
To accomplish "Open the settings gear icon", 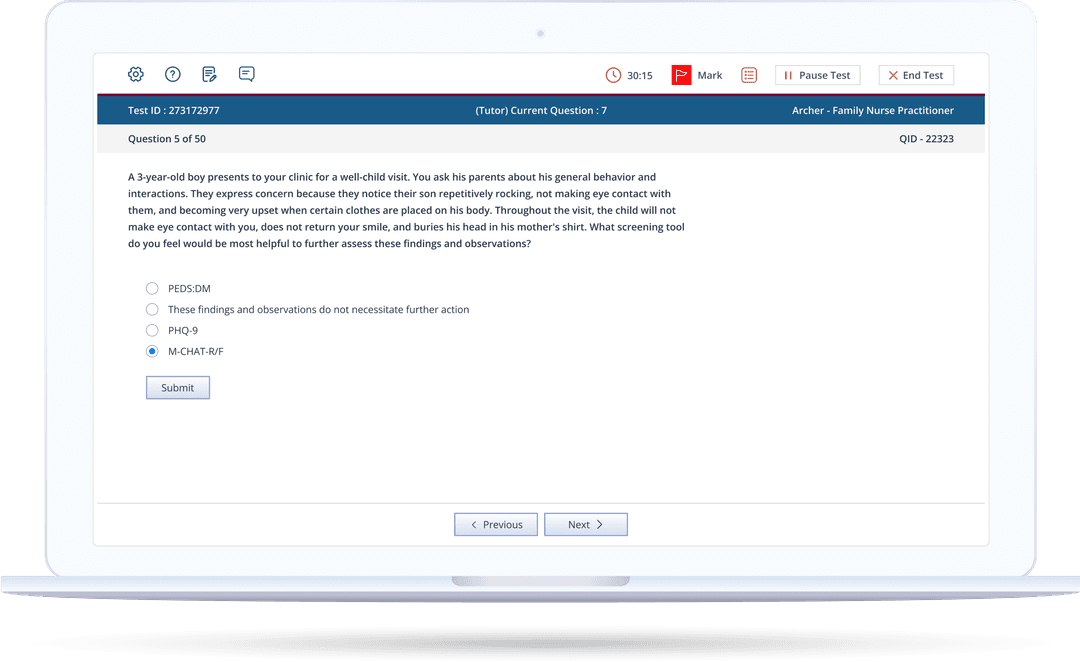I will (136, 74).
